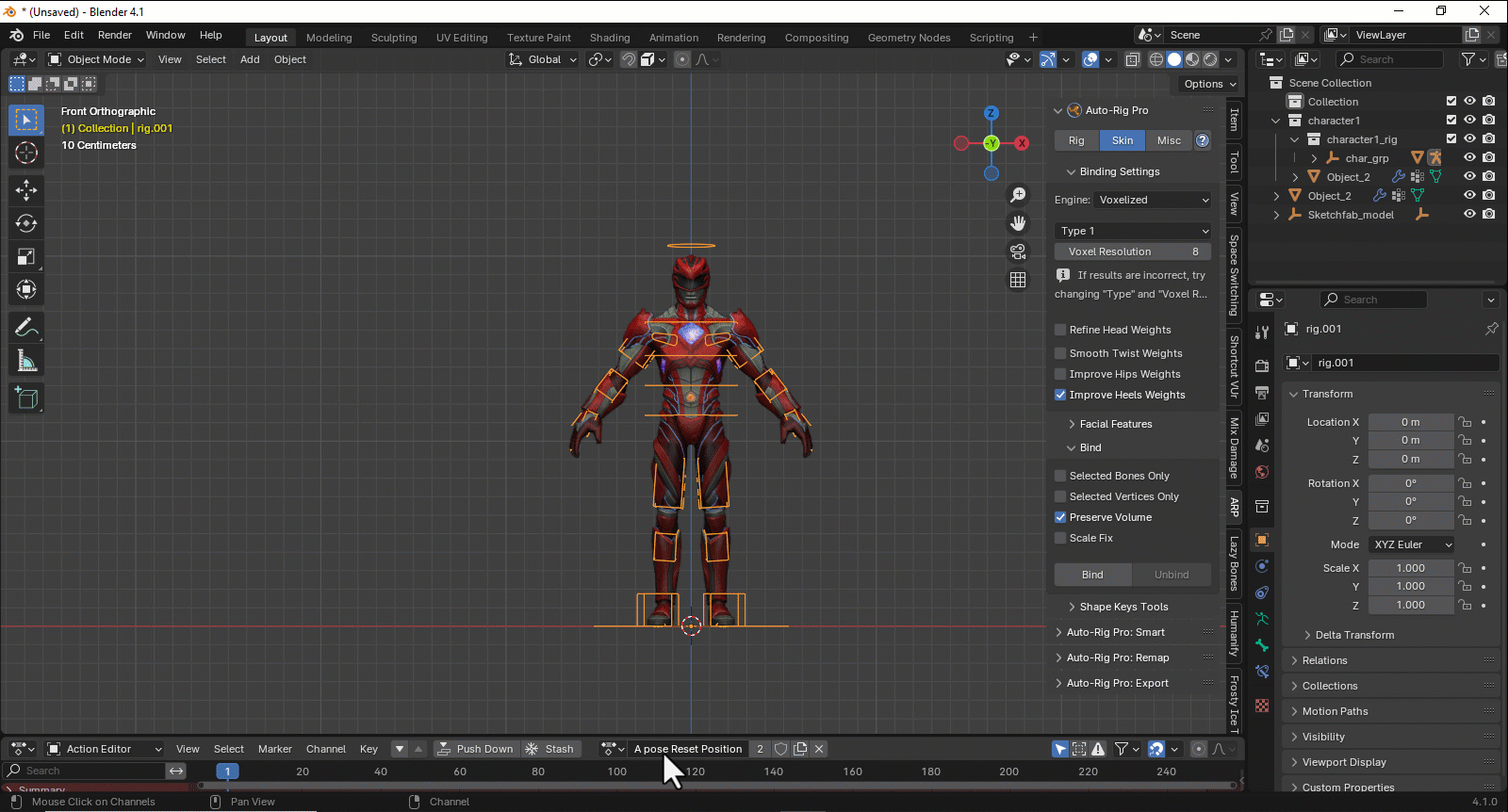
Task: Open the Output properties tab icon
Action: point(1262,392)
